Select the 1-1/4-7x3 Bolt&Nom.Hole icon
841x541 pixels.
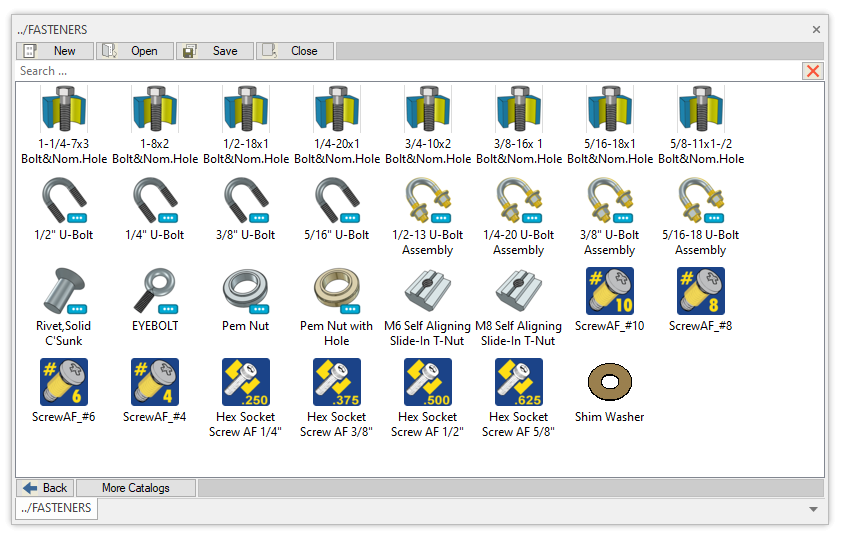[x=64, y=110]
